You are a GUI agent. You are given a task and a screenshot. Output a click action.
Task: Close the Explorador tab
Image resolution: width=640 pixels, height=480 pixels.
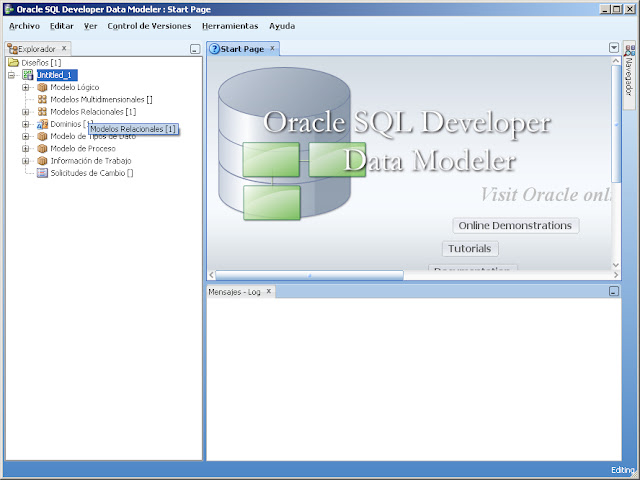(x=64, y=48)
